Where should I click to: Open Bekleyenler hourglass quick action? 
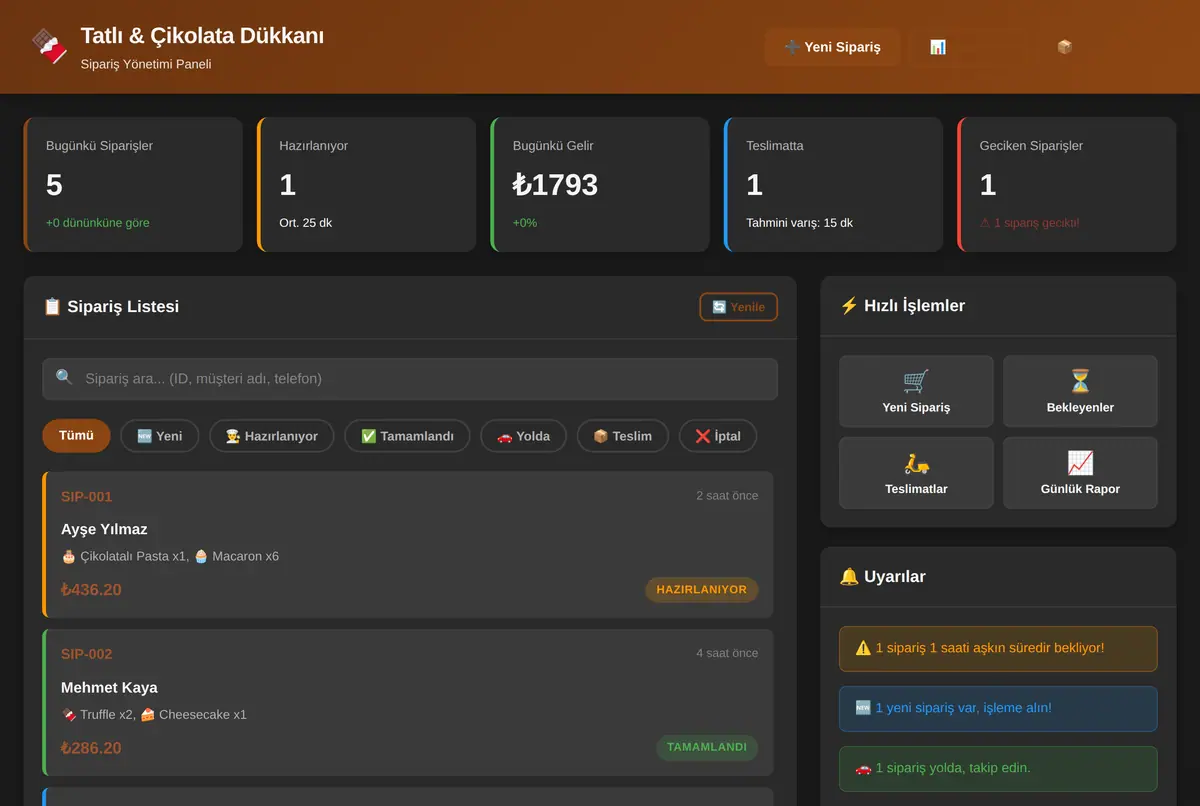[1080, 391]
